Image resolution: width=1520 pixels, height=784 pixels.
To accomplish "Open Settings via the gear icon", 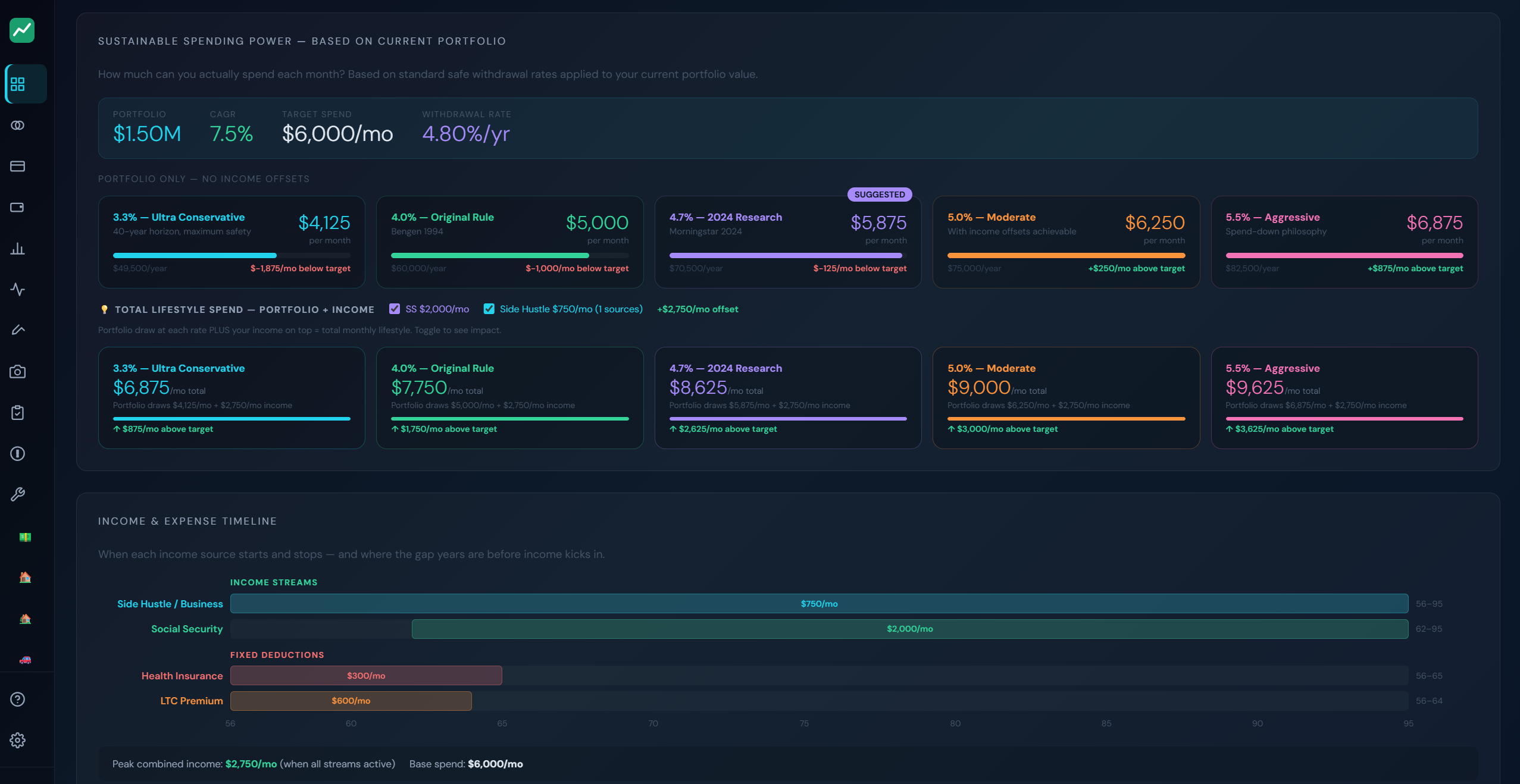I will (17, 741).
